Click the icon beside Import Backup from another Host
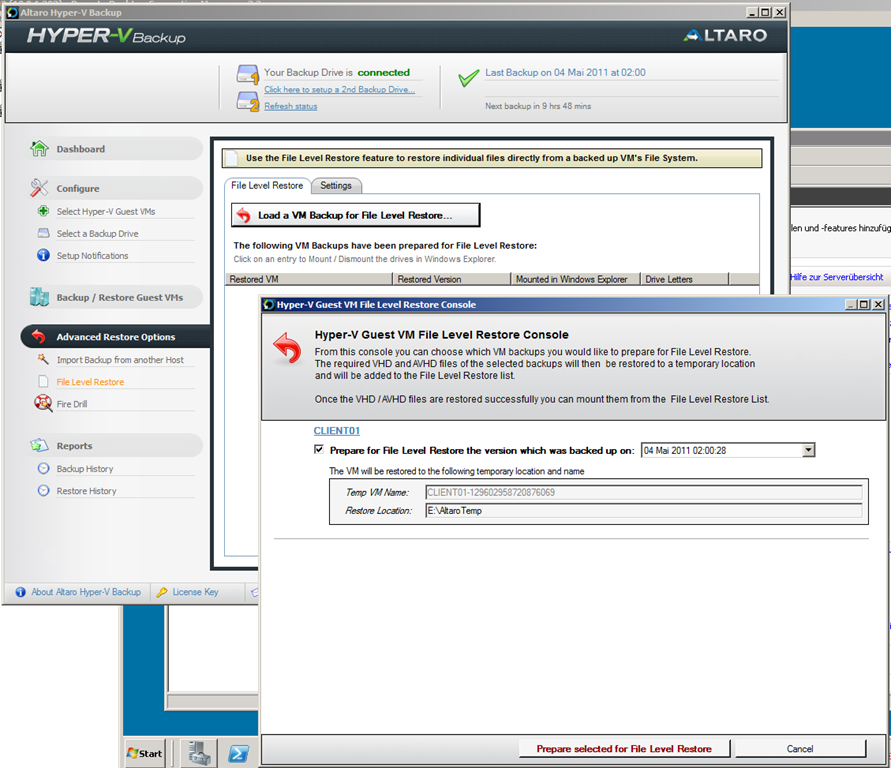The image size is (891, 768). point(43,359)
